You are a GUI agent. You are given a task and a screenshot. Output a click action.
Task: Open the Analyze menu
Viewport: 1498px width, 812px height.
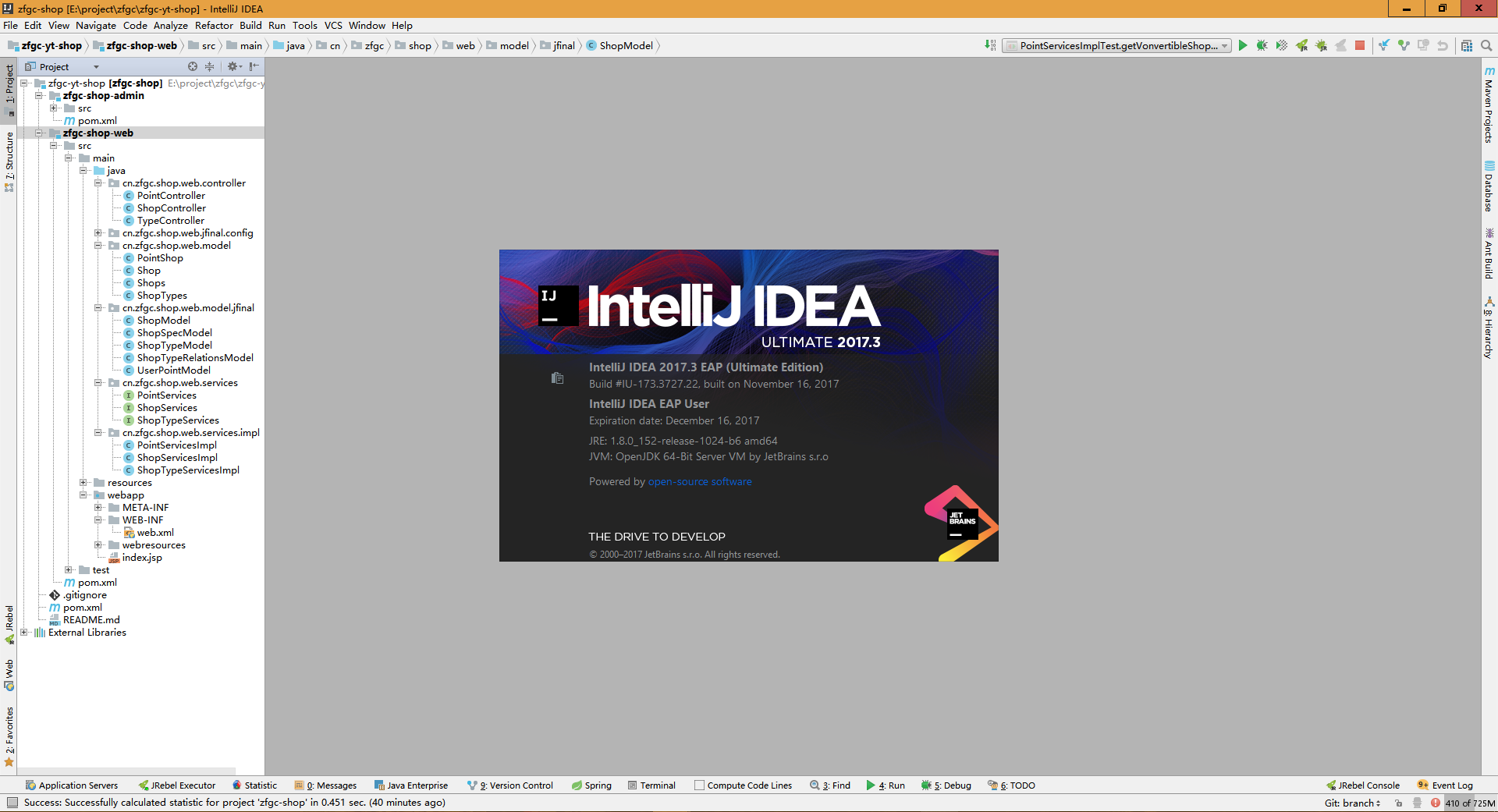pyautogui.click(x=171, y=25)
